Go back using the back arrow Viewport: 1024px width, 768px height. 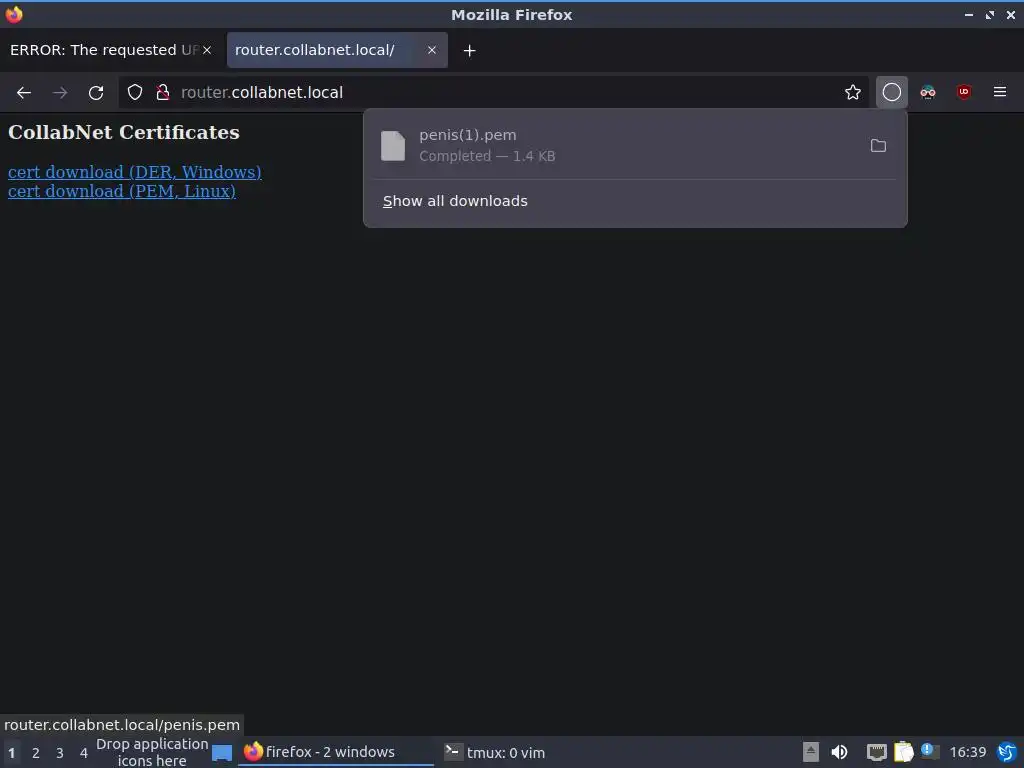click(x=24, y=93)
